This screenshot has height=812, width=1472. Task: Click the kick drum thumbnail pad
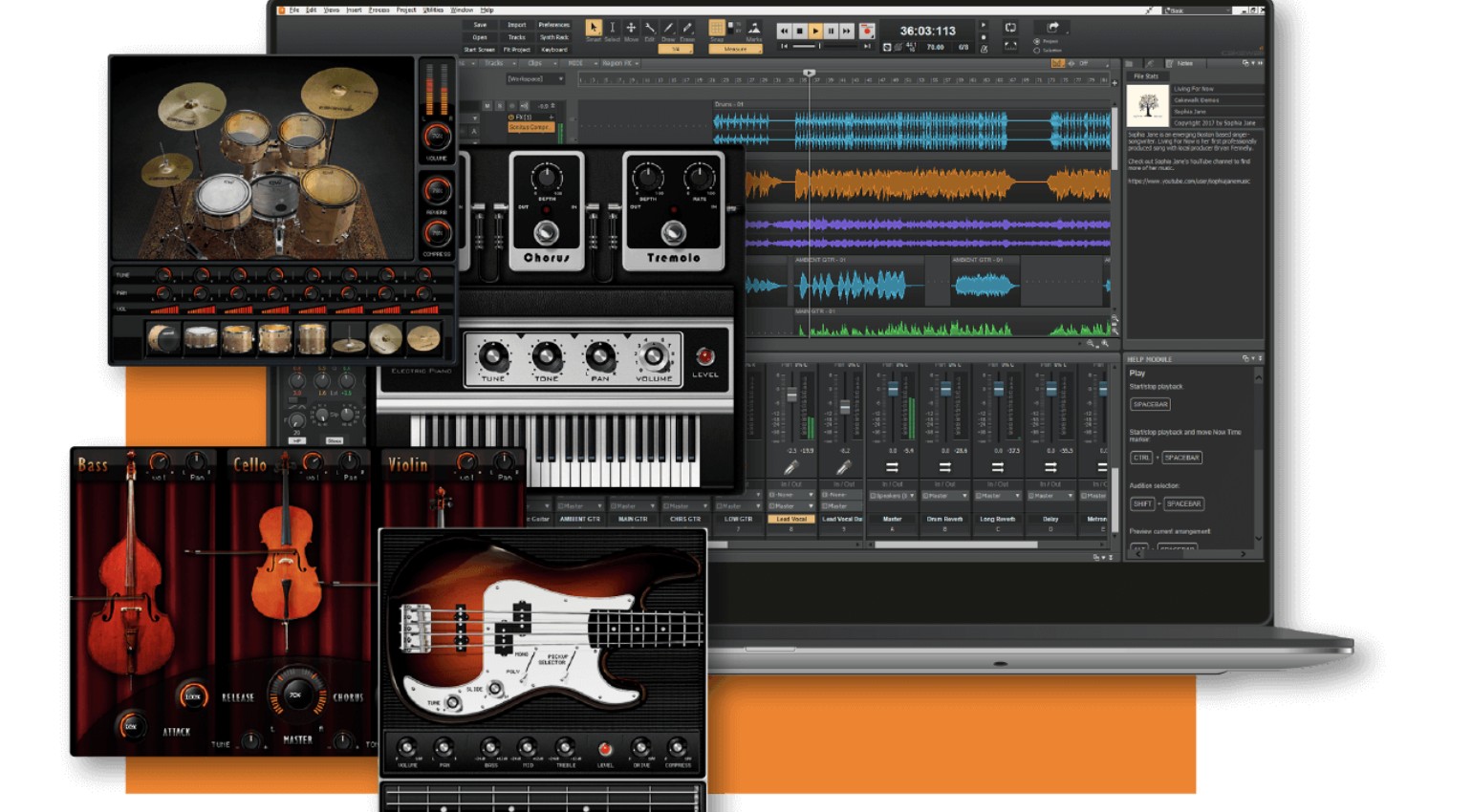tap(163, 338)
